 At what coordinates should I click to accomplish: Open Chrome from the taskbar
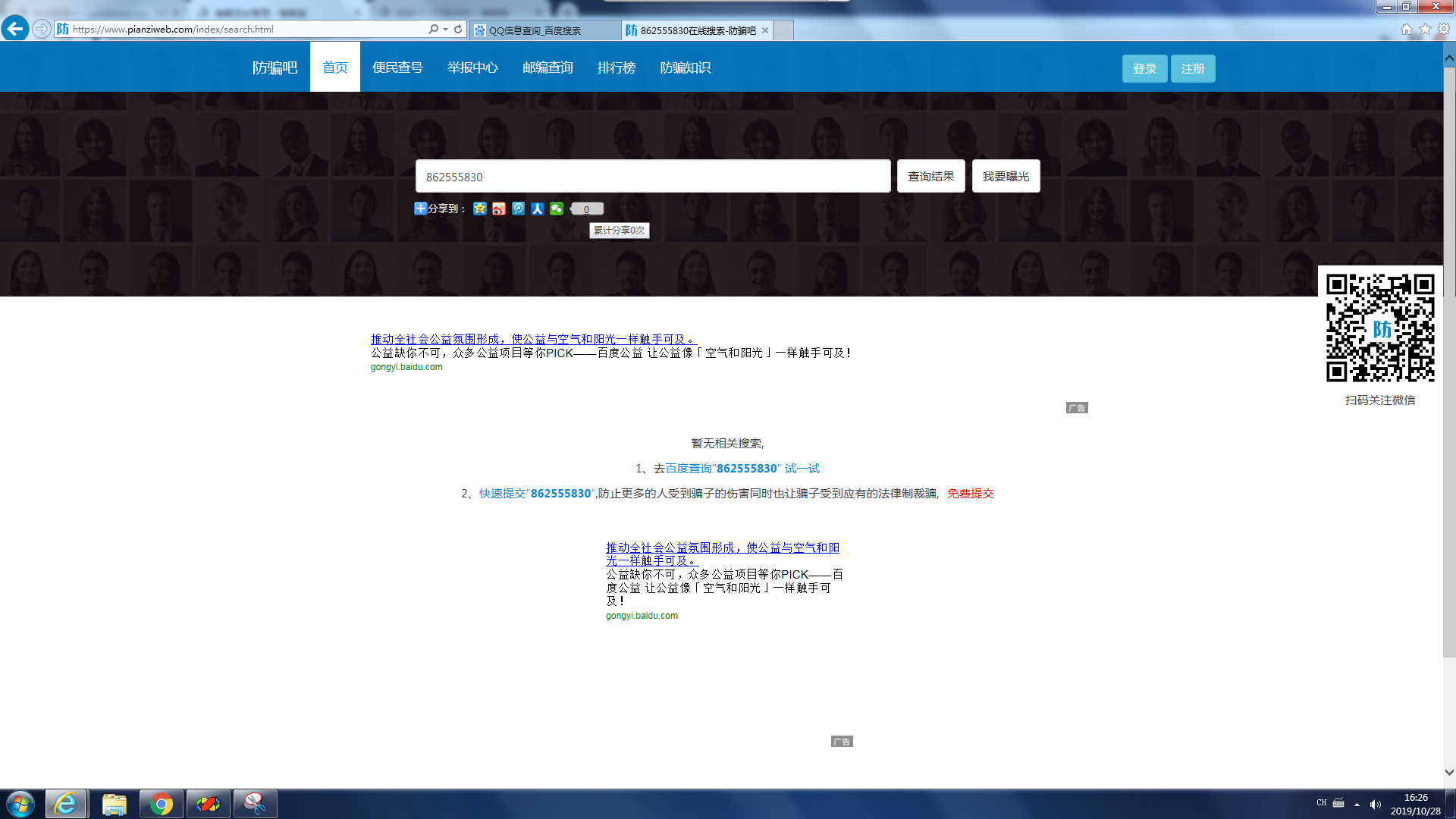(x=161, y=804)
